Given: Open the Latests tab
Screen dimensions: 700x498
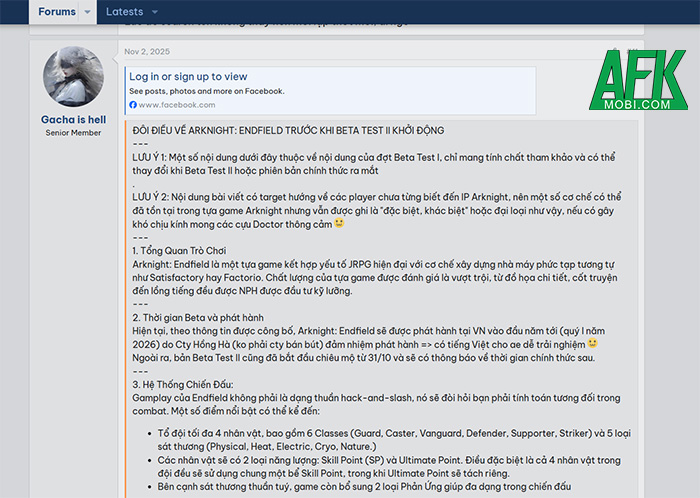Looking at the screenshot, I should click(124, 12).
